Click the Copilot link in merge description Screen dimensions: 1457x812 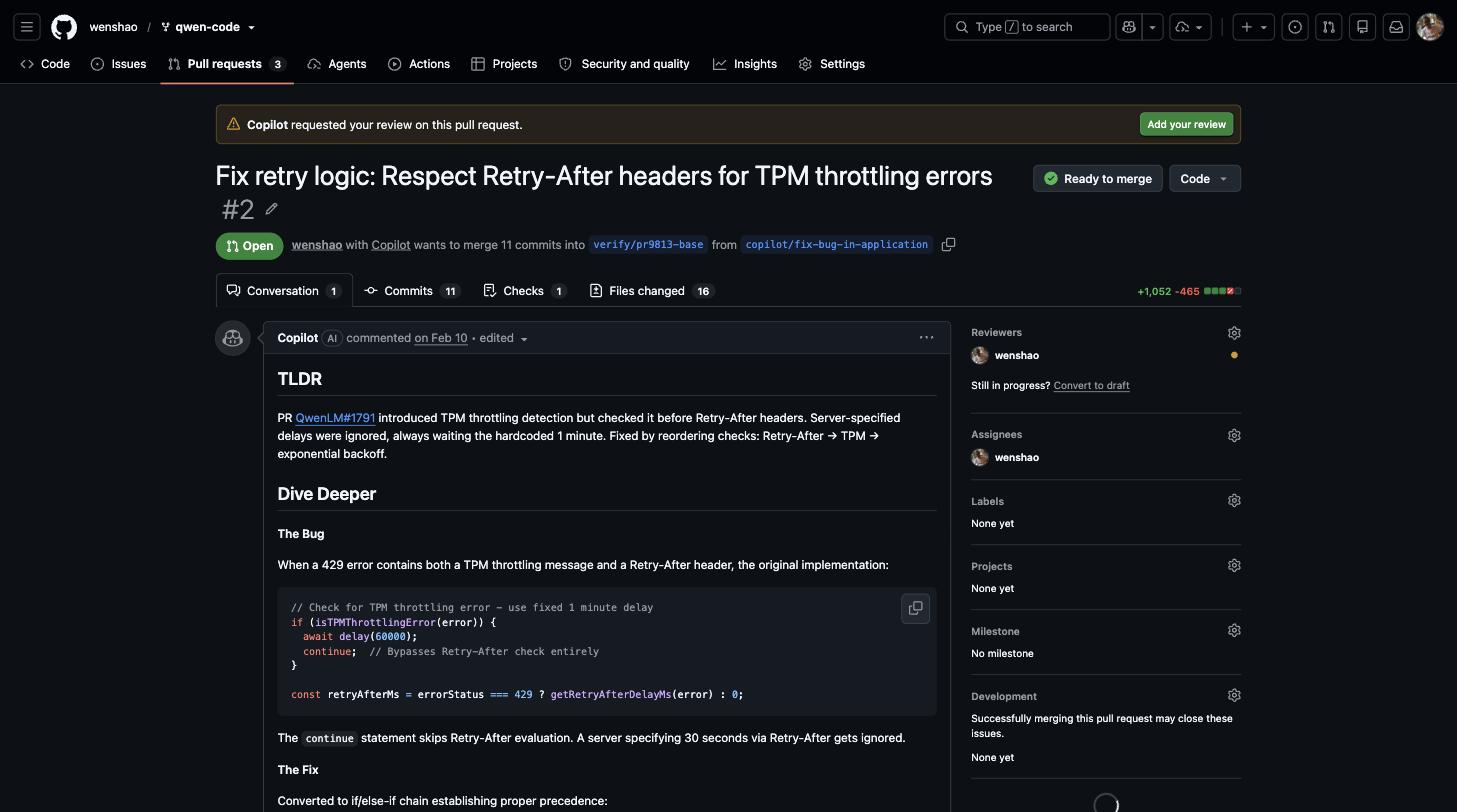(x=391, y=245)
